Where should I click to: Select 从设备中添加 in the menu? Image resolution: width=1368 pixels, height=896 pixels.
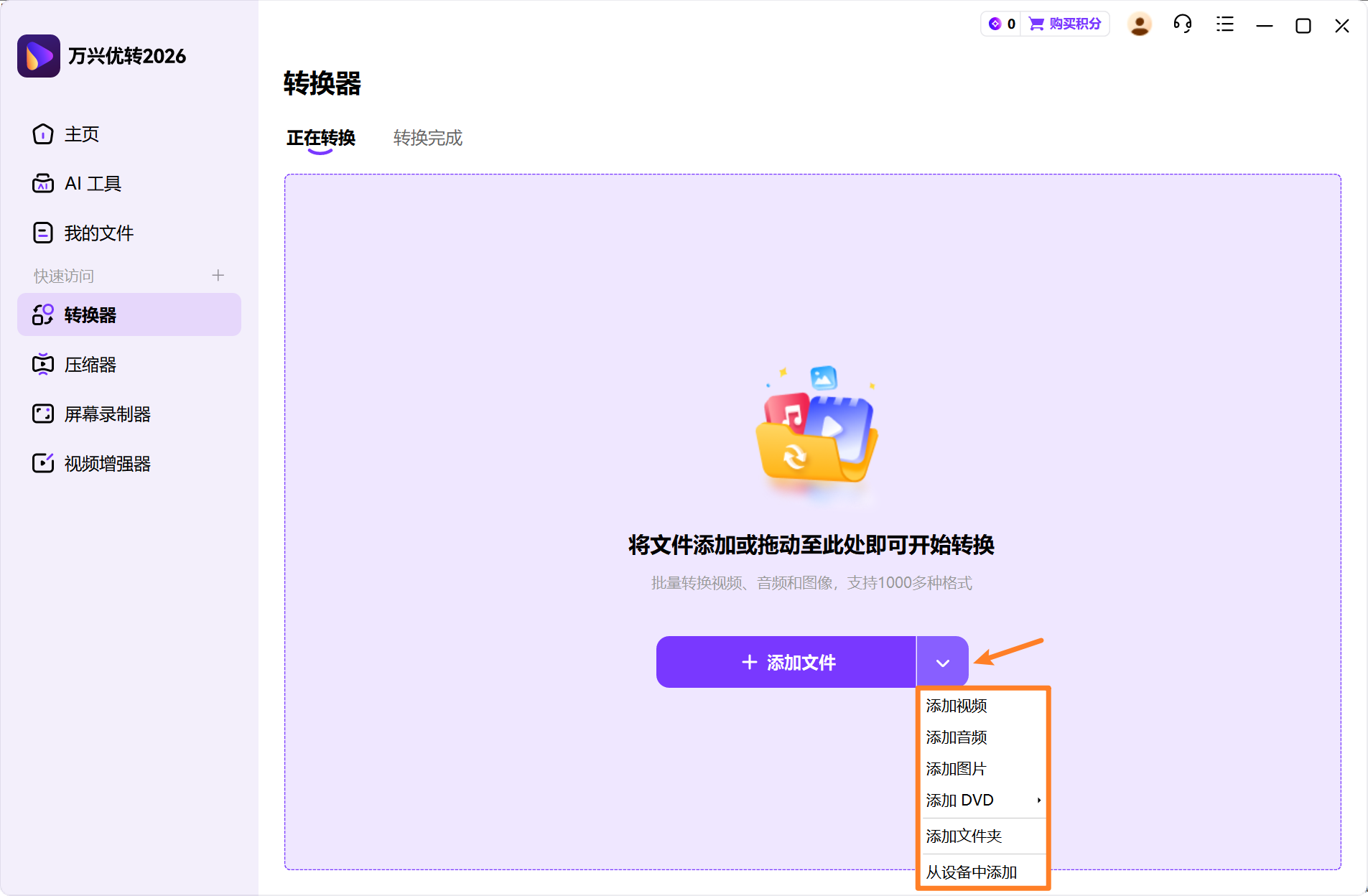pos(971,872)
